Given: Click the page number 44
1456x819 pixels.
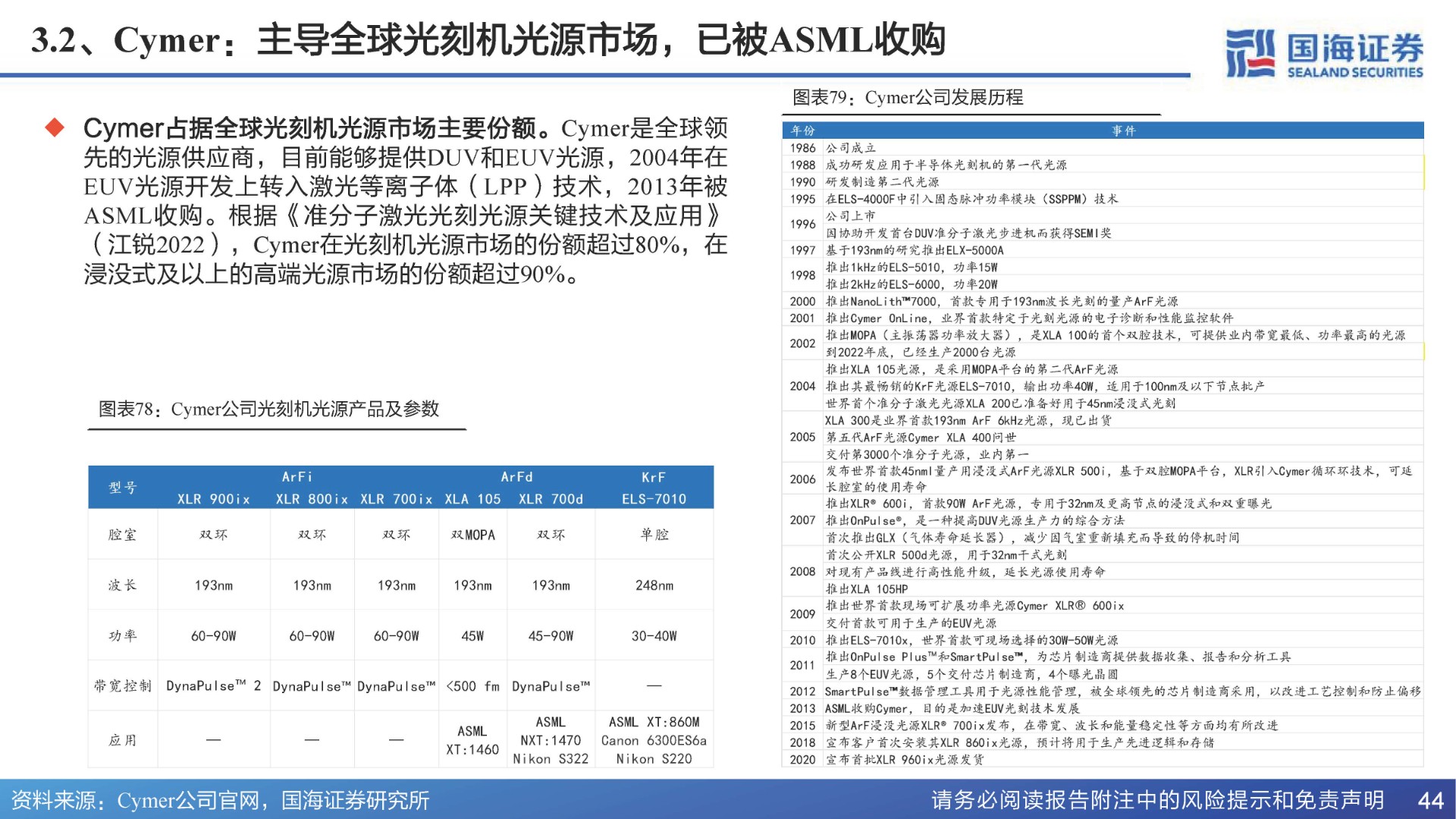Looking at the screenshot, I should pos(1430,800).
